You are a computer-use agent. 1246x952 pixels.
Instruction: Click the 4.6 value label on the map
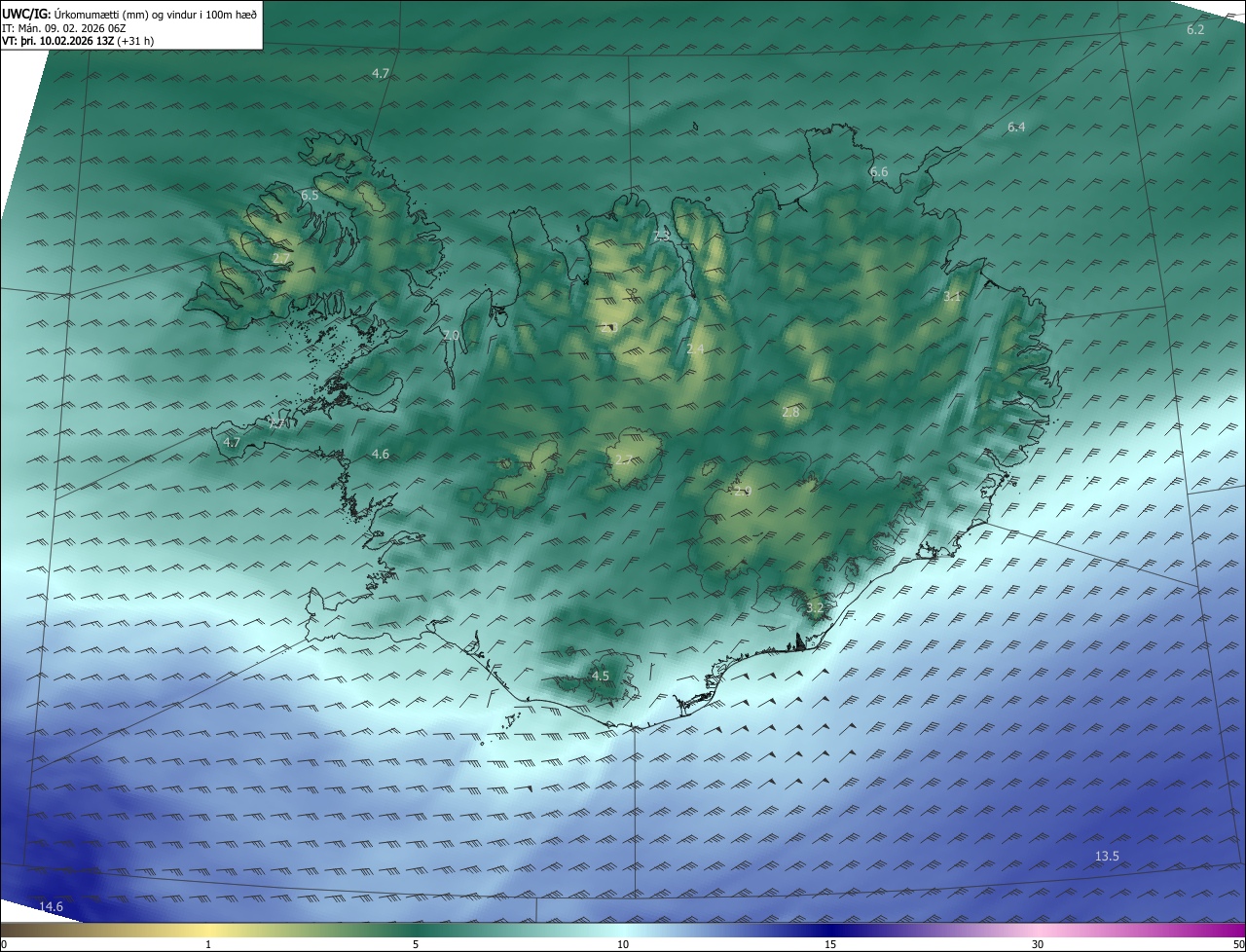point(381,455)
